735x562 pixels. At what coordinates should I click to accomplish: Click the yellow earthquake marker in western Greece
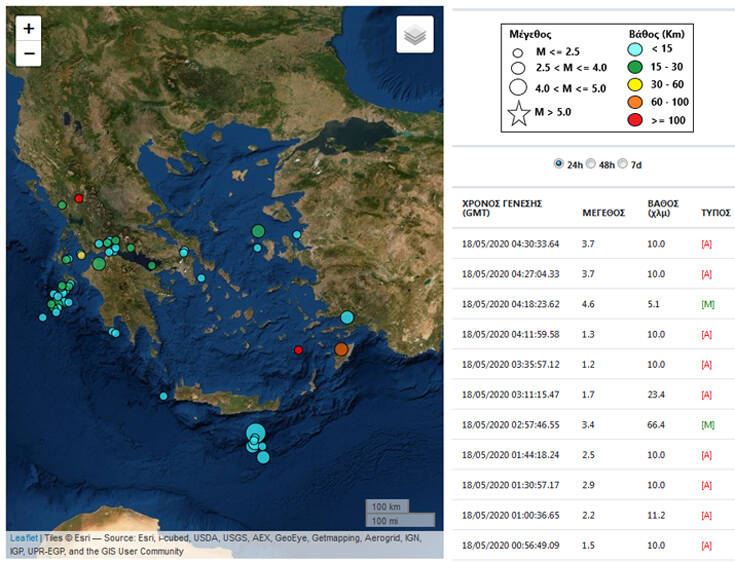[x=81, y=256]
